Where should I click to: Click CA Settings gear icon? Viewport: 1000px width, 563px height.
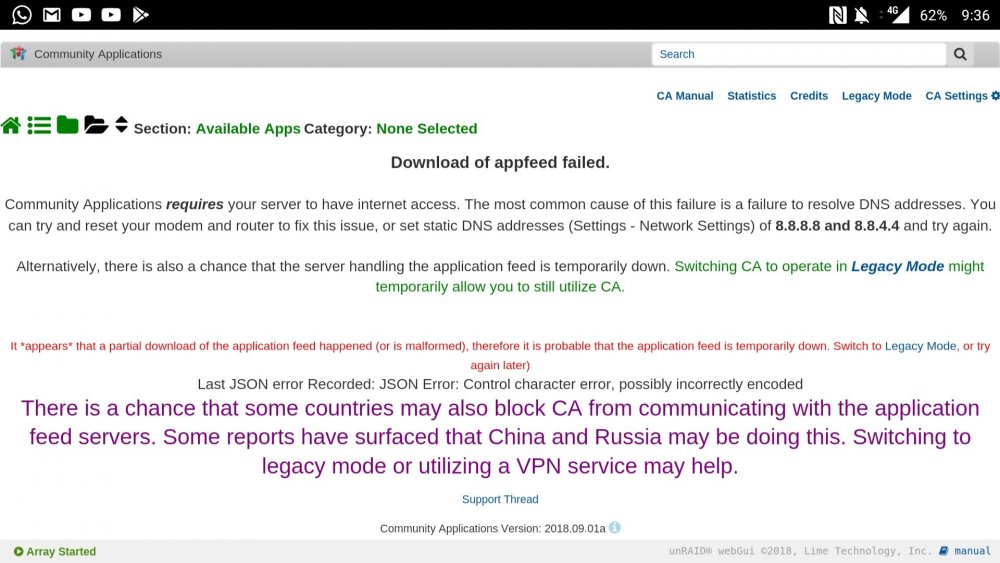[x=995, y=96]
